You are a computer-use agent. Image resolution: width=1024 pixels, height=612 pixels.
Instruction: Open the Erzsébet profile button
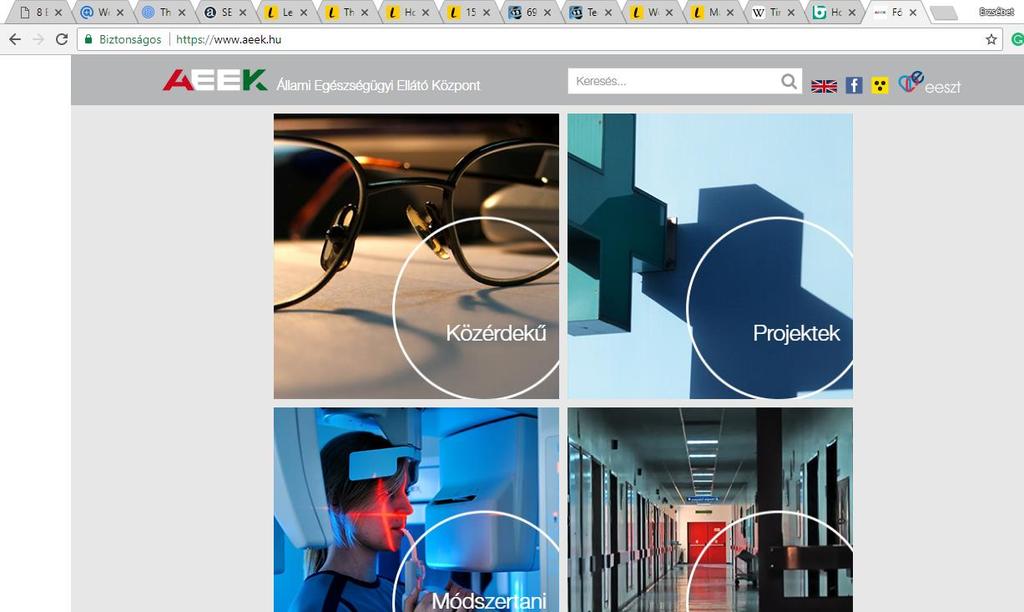click(x=996, y=11)
